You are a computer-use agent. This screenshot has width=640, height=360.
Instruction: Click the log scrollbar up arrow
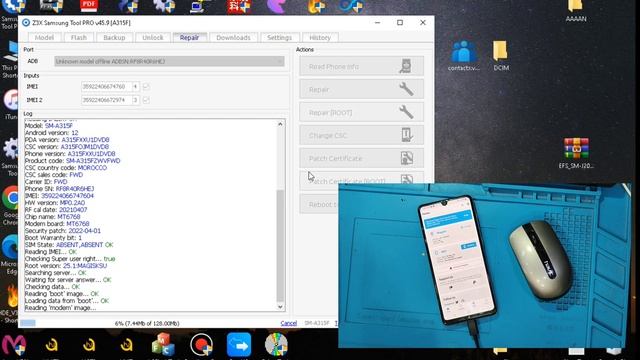pos(280,124)
